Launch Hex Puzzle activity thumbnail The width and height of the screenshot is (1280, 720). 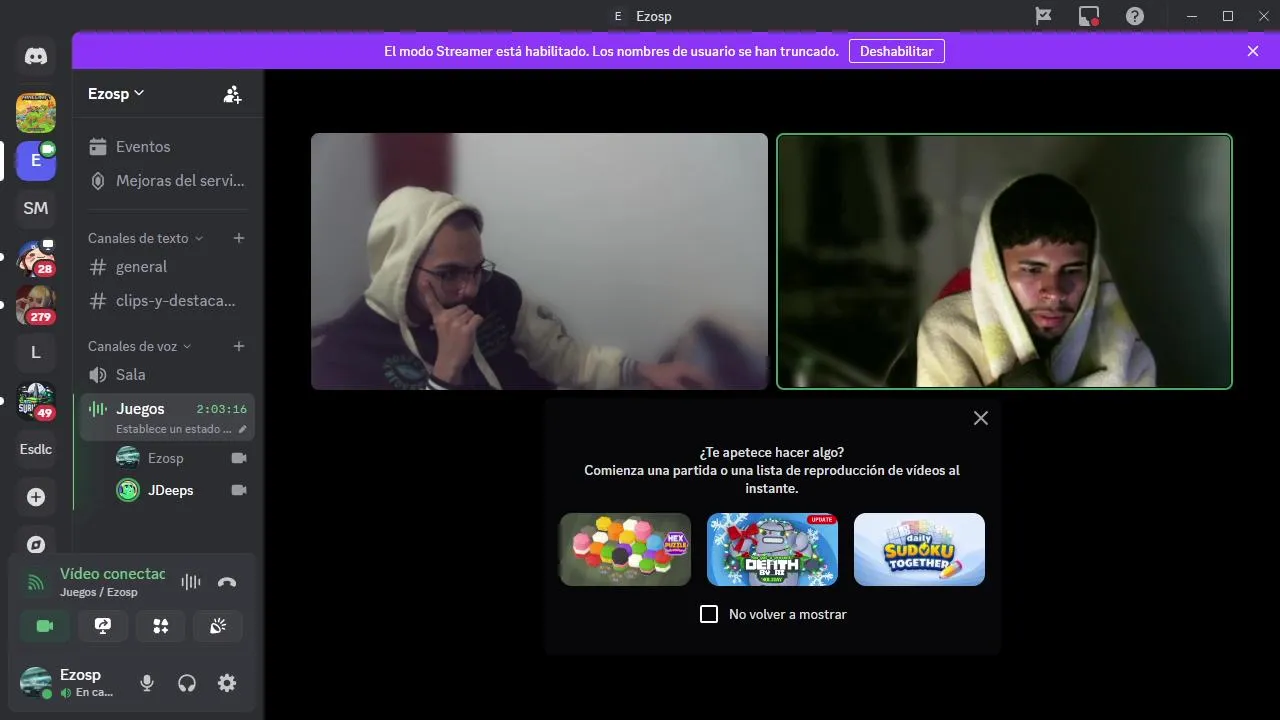[x=625, y=549]
